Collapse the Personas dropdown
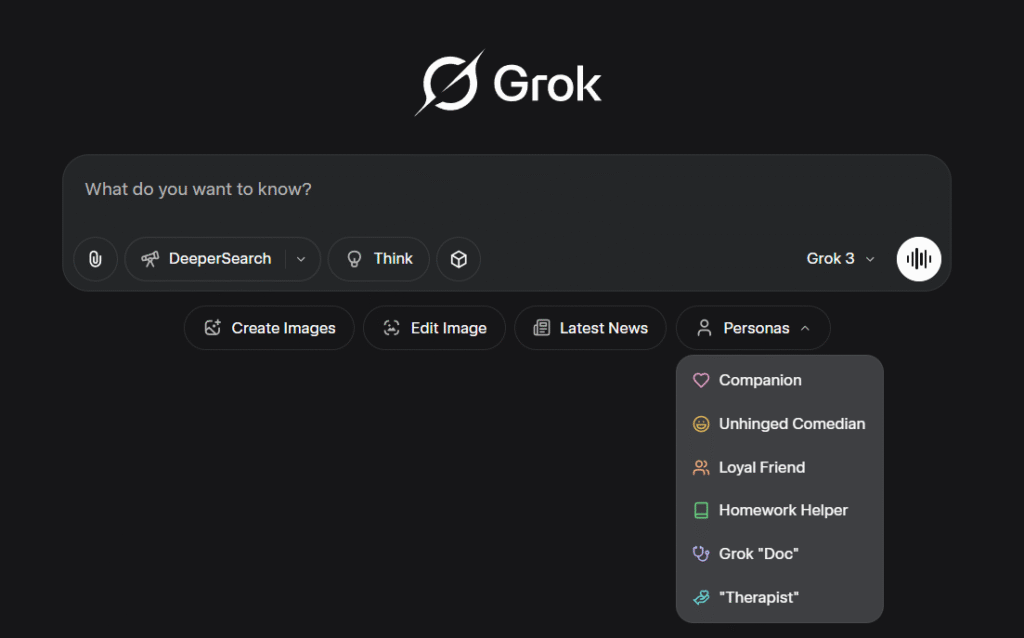Screen dimensions: 1024x638 tap(753, 328)
